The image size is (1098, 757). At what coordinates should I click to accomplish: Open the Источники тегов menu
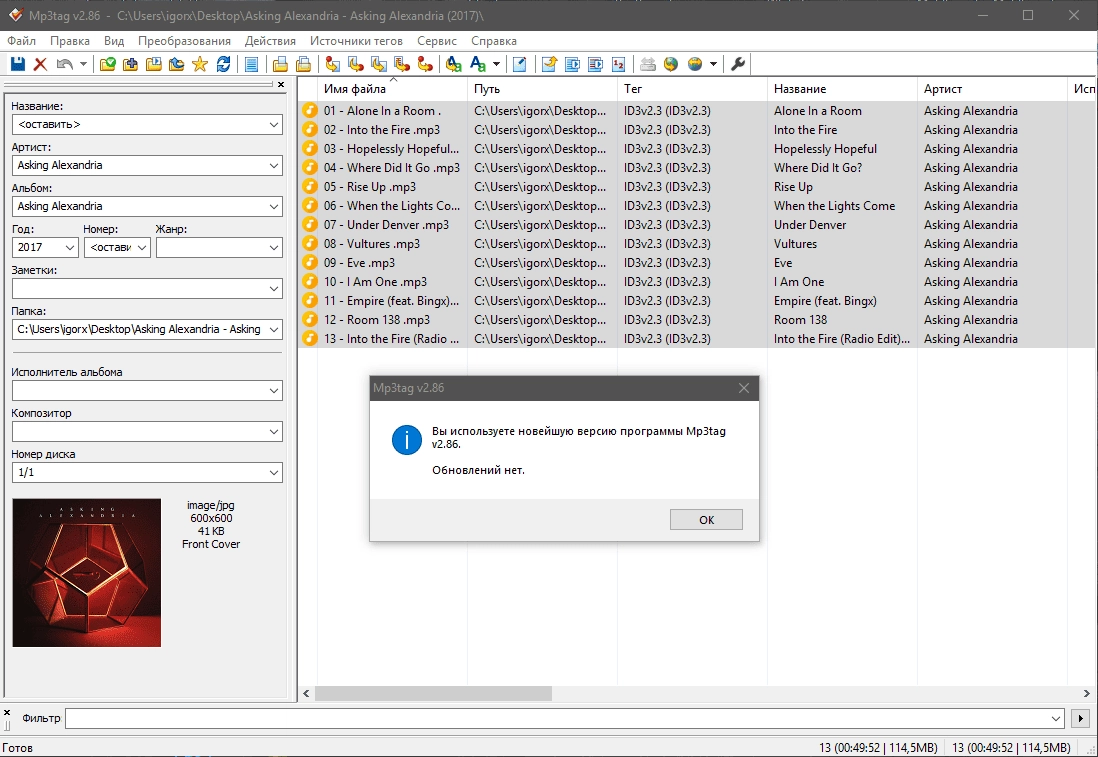click(356, 41)
